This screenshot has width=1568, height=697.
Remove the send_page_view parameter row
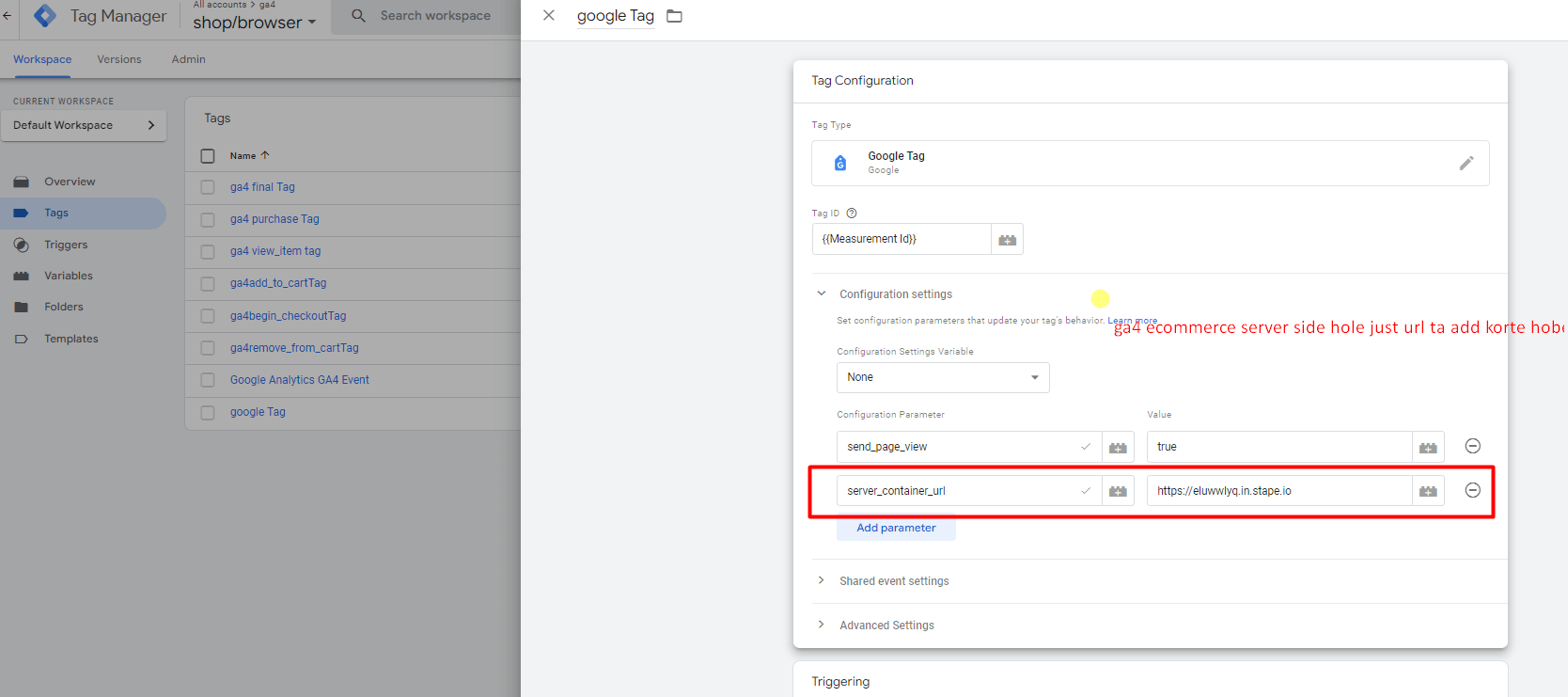click(1473, 446)
